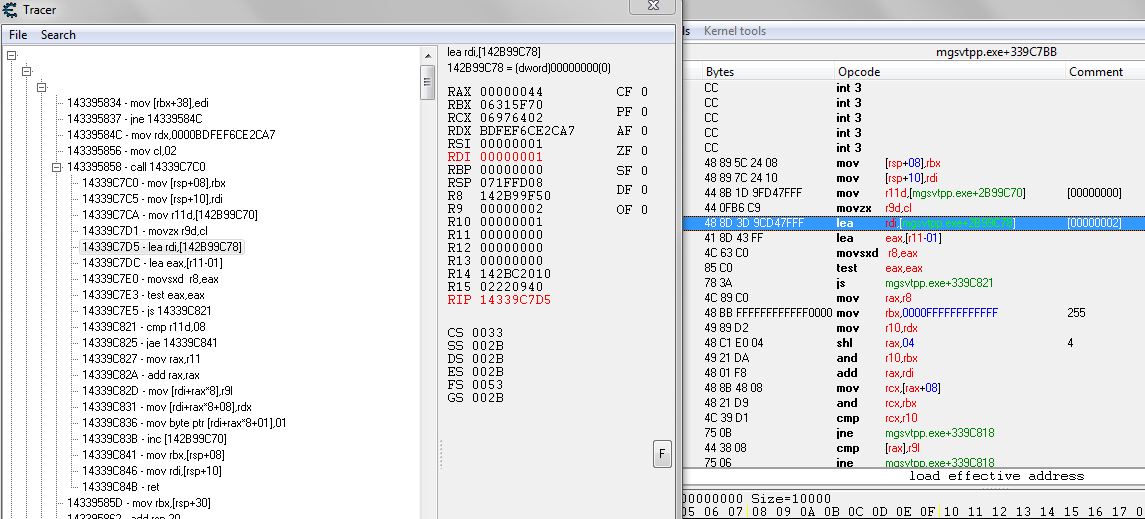Click the Tracer gear icon in title bar
The height and width of the screenshot is (519, 1145).
10,10
